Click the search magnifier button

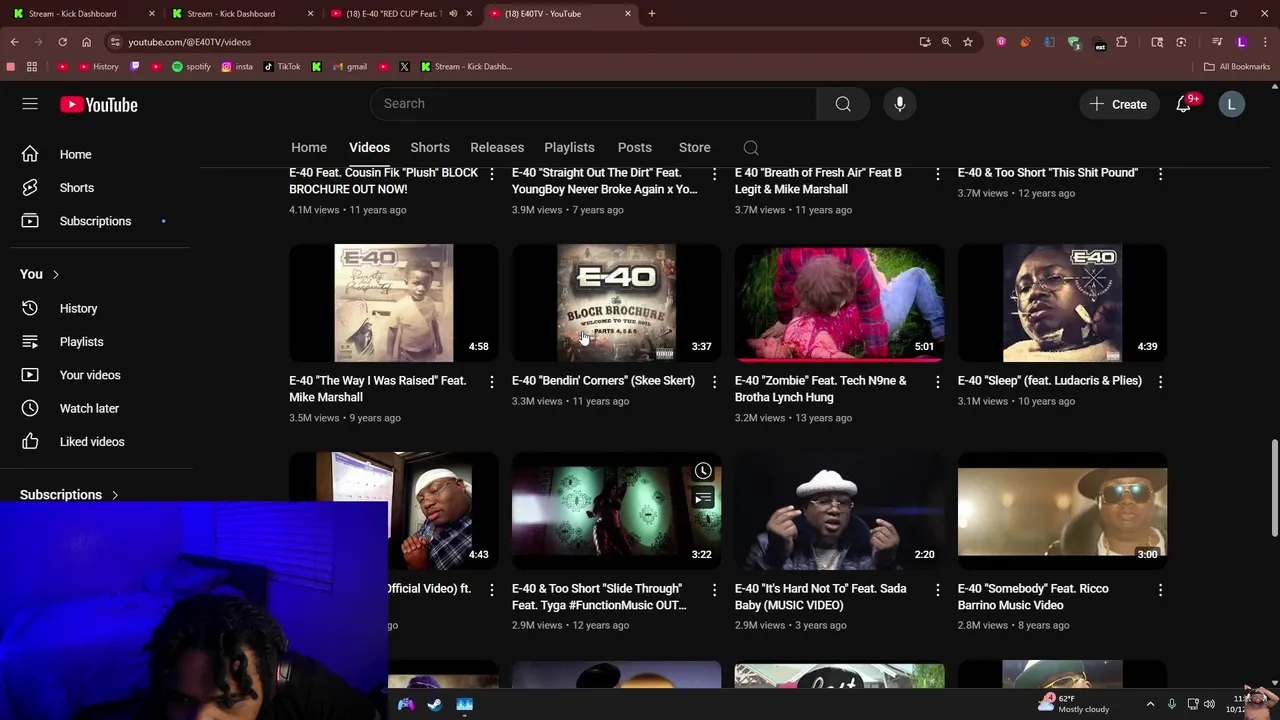tap(843, 104)
